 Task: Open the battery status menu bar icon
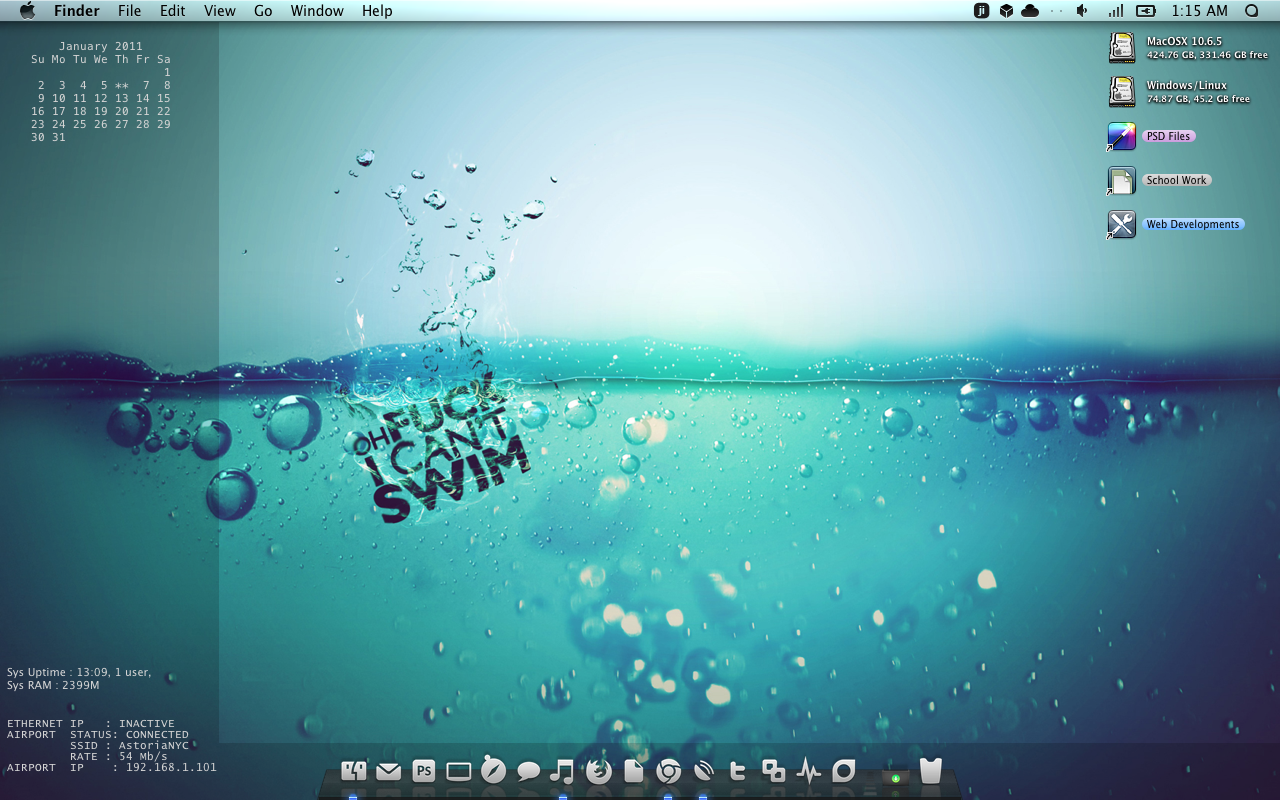[1146, 11]
